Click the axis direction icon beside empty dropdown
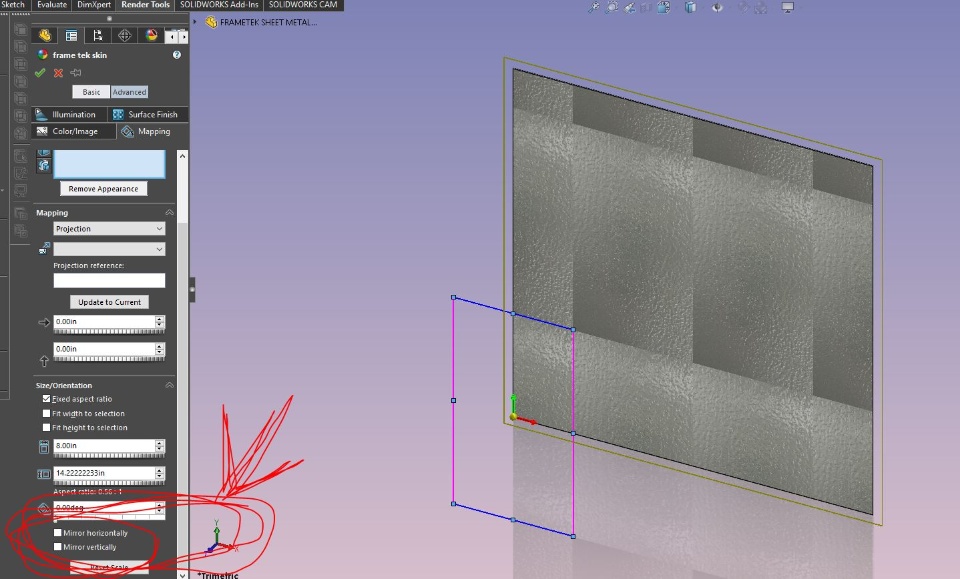 (44, 248)
